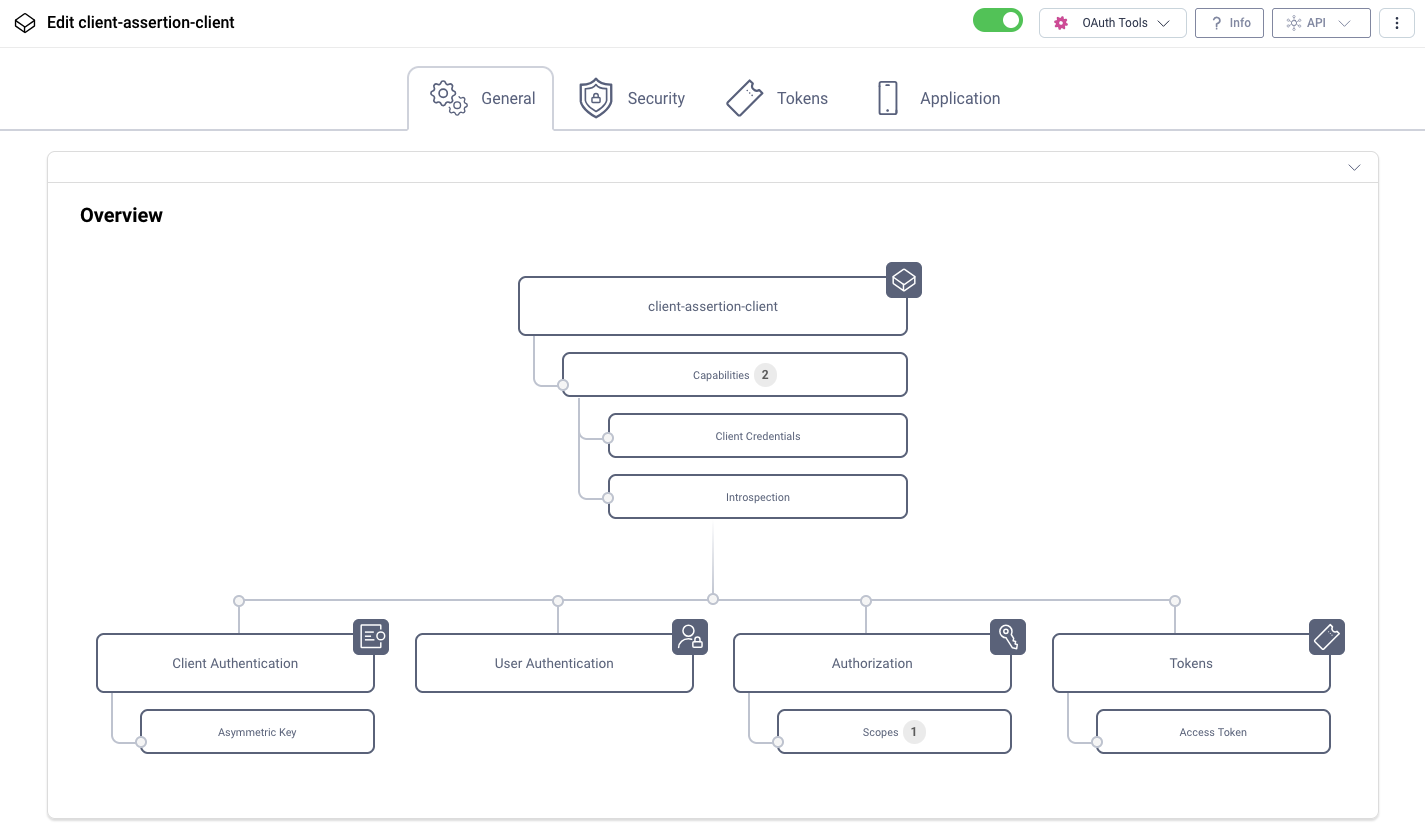The width and height of the screenshot is (1425, 827).
Task: Switch to the Tokens tab
Action: [777, 98]
